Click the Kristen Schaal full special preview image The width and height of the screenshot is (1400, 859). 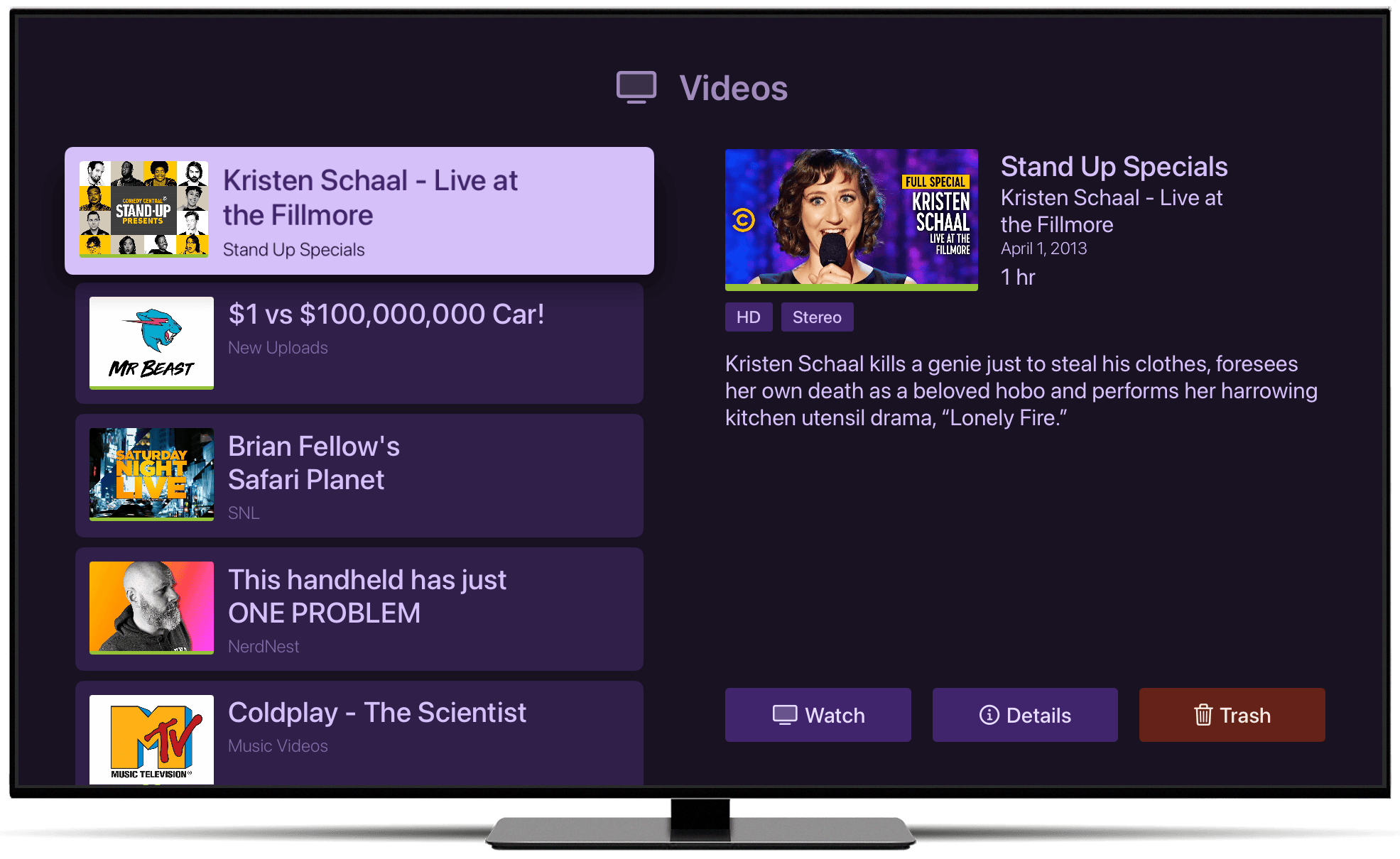point(851,219)
